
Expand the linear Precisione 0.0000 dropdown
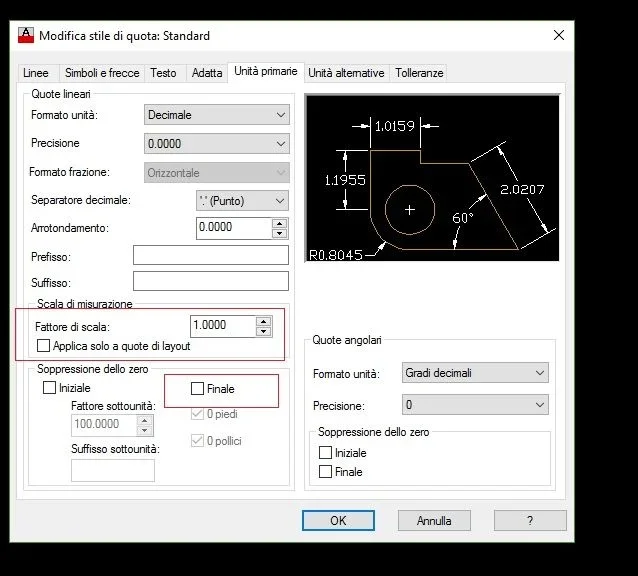coord(217,144)
